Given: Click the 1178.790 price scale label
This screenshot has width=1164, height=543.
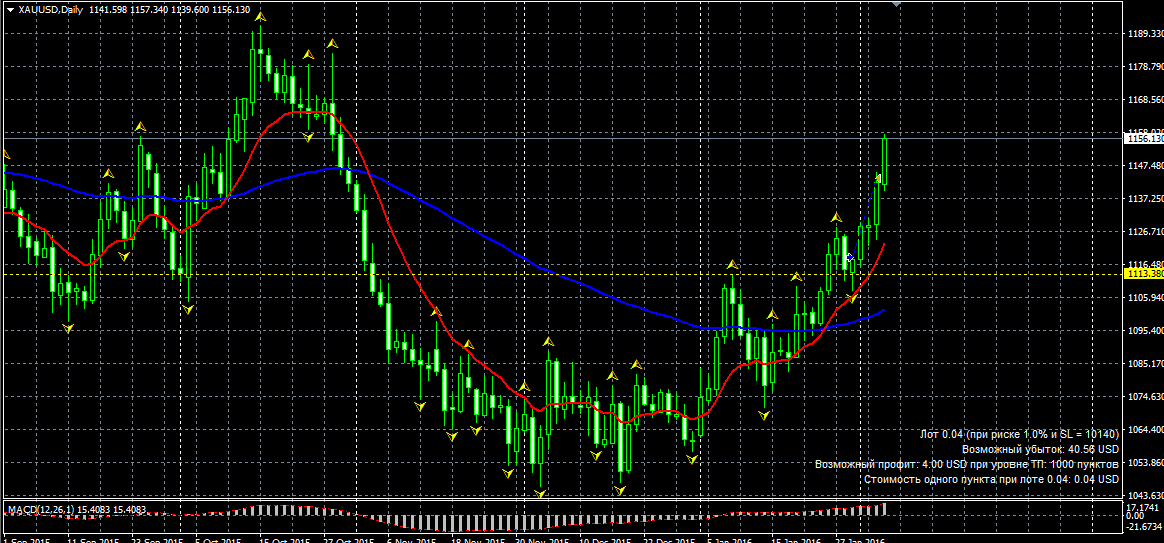Looking at the screenshot, I should coord(1144,67).
